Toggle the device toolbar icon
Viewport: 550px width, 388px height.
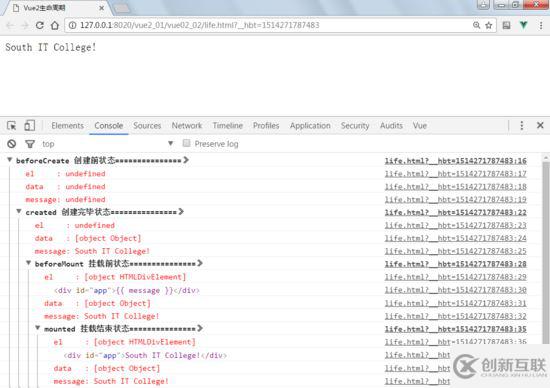click(29, 126)
